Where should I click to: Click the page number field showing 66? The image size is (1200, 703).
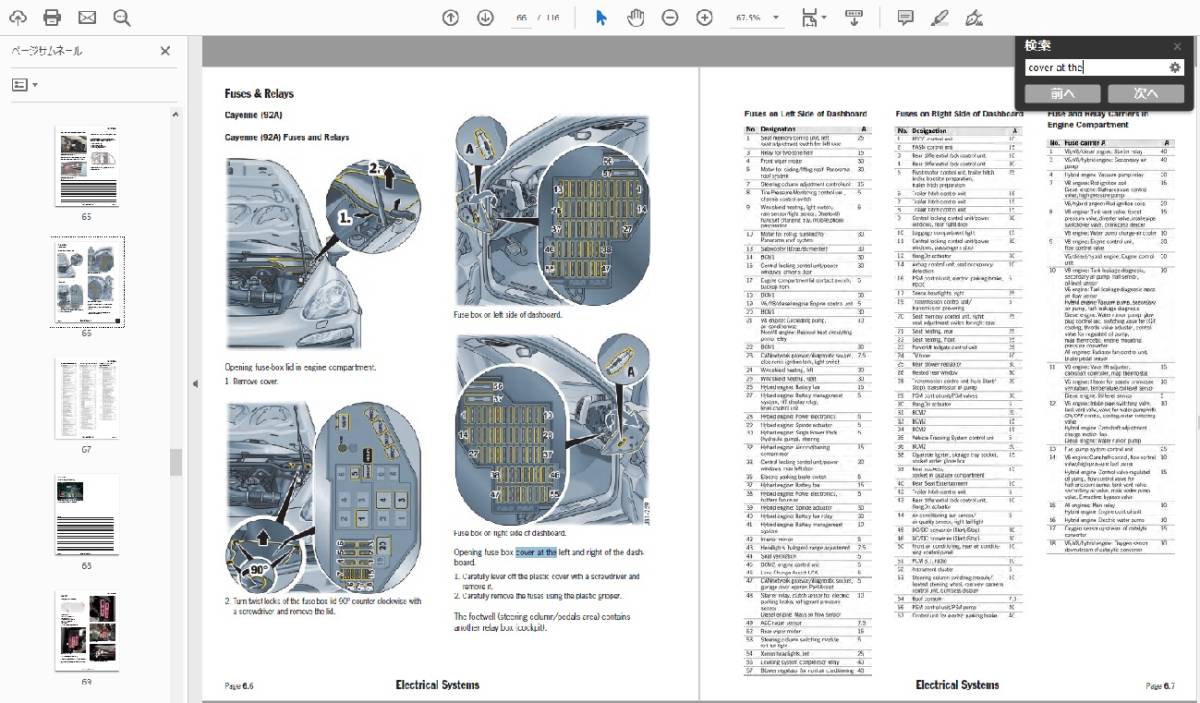click(520, 17)
